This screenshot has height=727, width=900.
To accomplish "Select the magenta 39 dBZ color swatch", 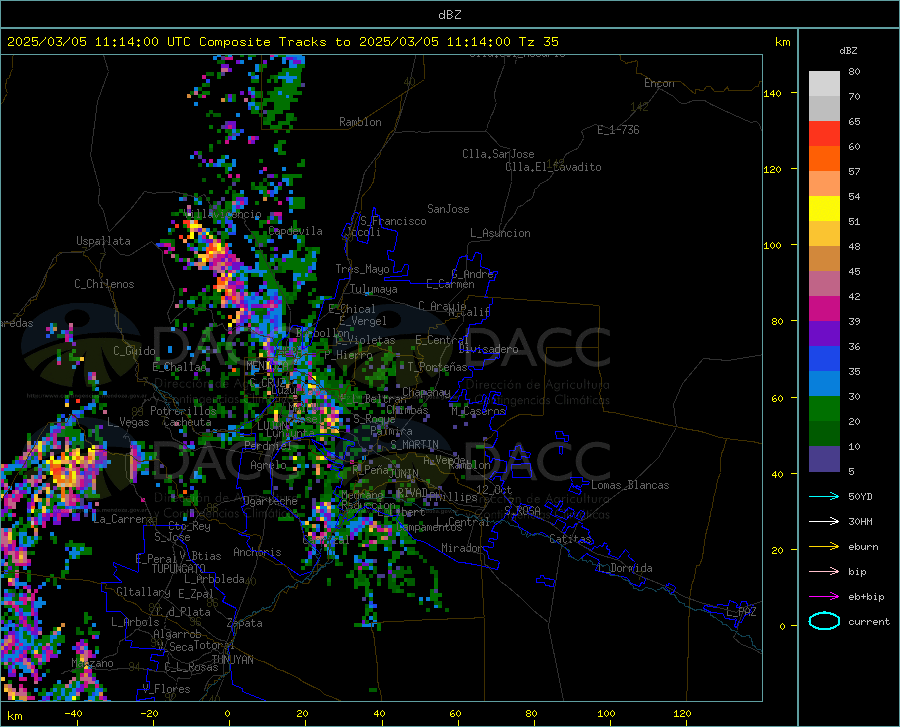I will click(824, 309).
